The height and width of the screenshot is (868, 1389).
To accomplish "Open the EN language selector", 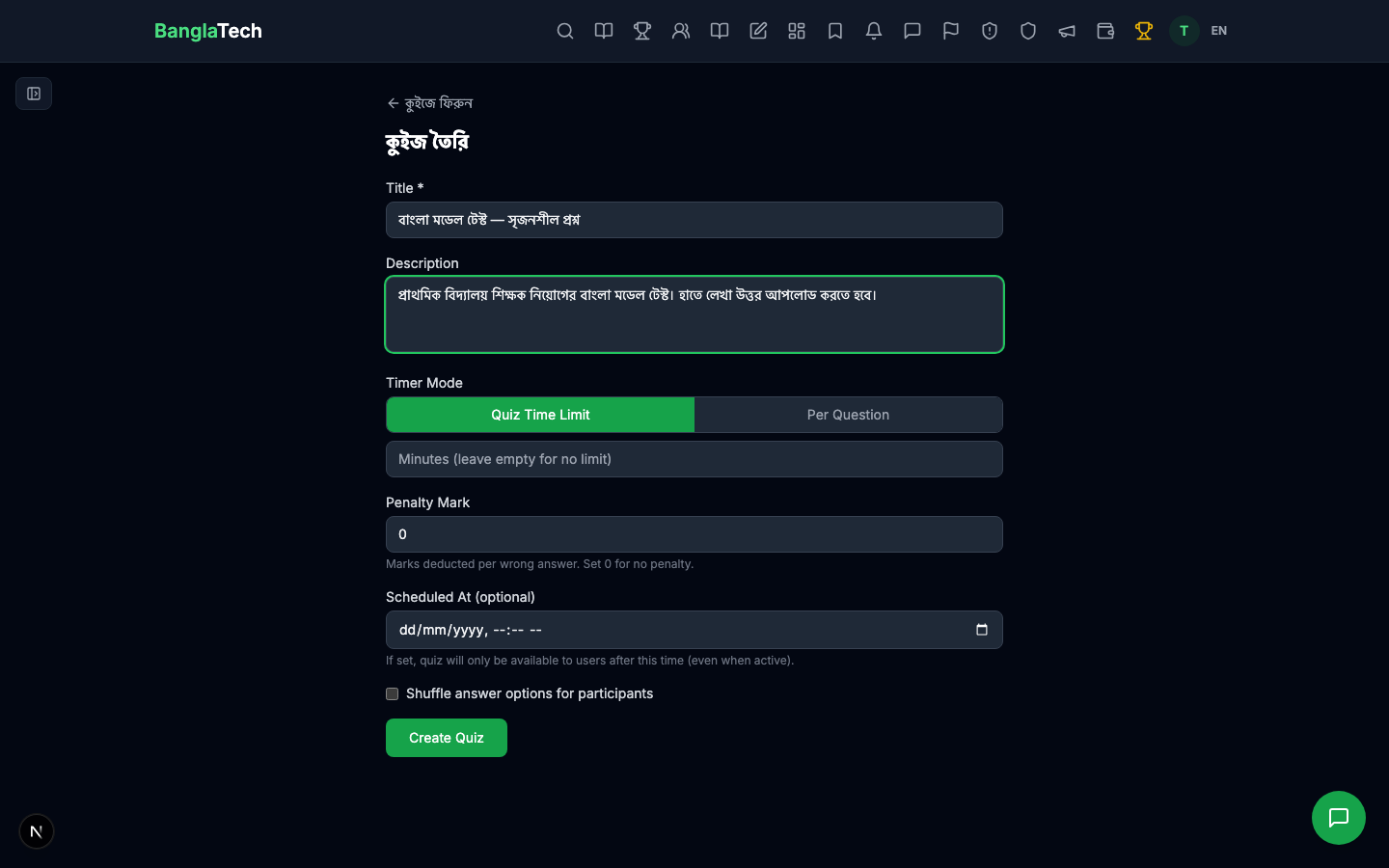I will click(x=1219, y=31).
